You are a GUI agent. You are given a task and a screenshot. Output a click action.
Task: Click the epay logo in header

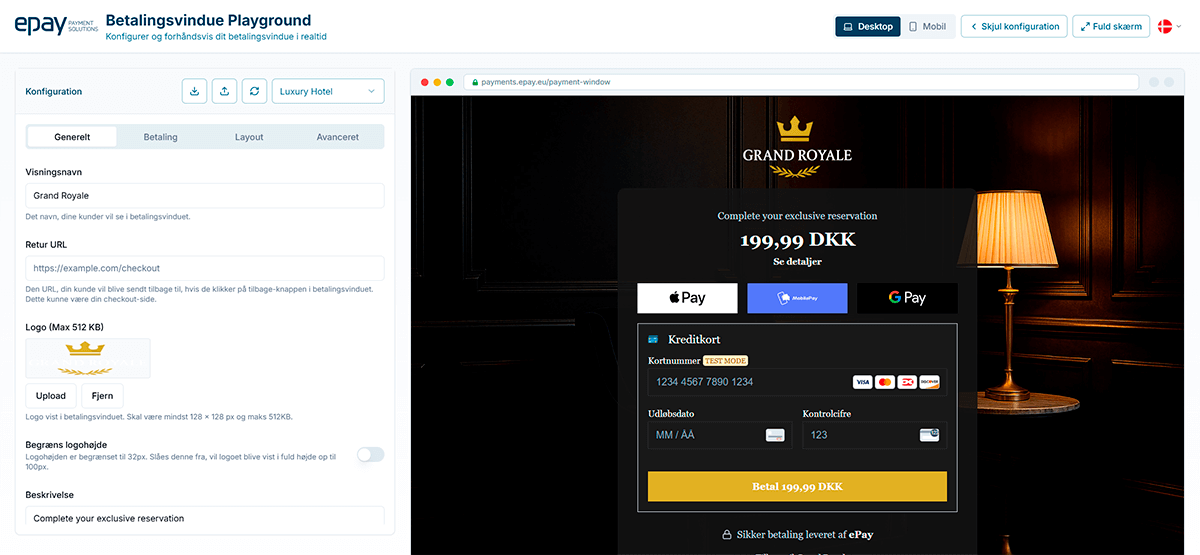pyautogui.click(x=56, y=26)
